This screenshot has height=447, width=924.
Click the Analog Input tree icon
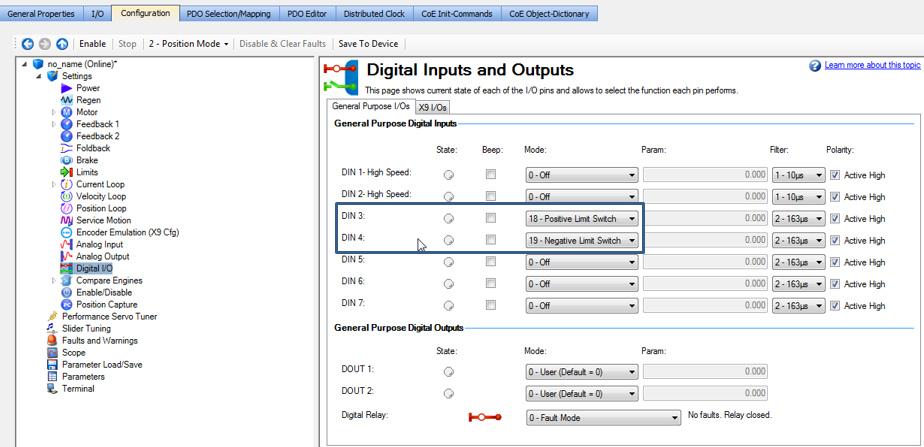click(x=66, y=244)
